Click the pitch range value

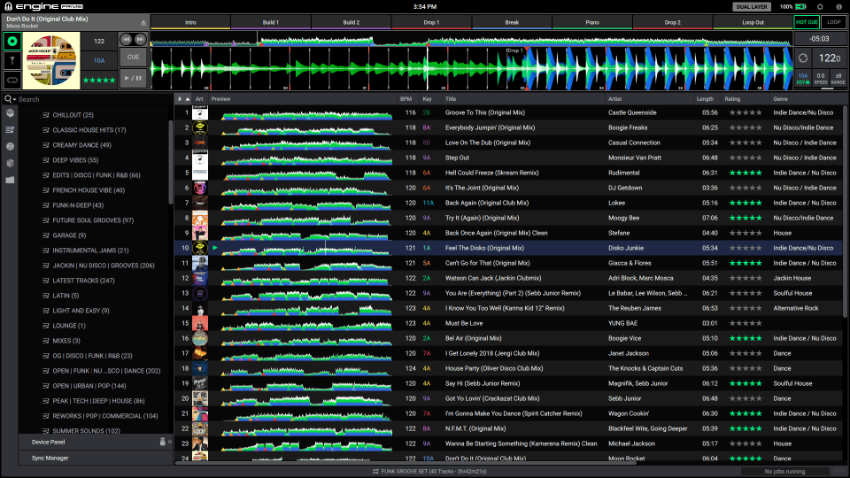(x=838, y=79)
